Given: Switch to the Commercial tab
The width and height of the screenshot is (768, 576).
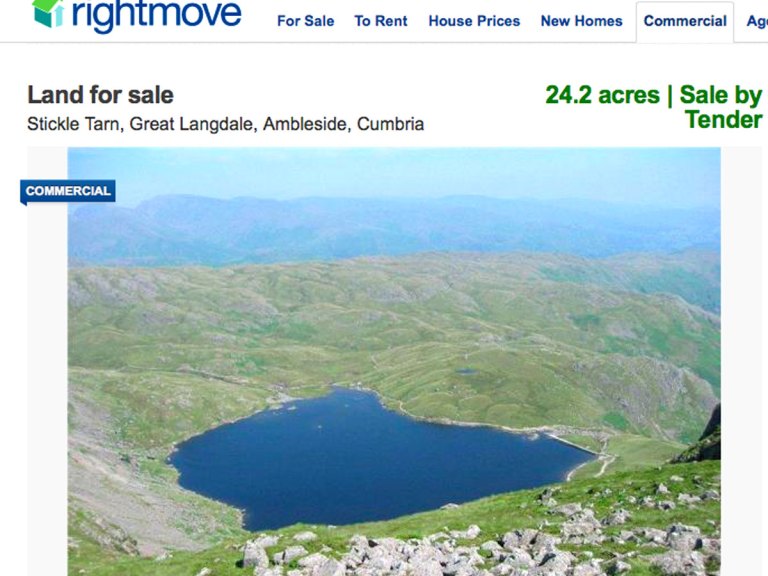Looking at the screenshot, I should point(685,22).
